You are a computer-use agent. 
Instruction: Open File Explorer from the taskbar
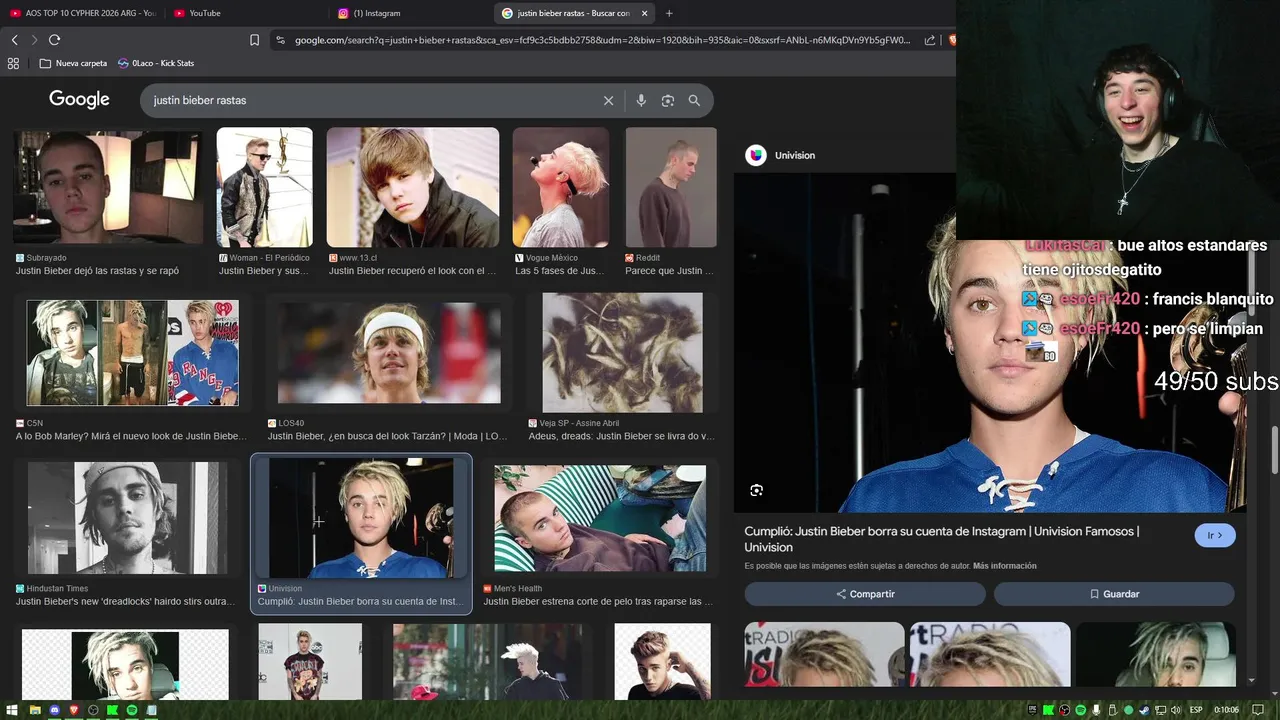pos(35,710)
